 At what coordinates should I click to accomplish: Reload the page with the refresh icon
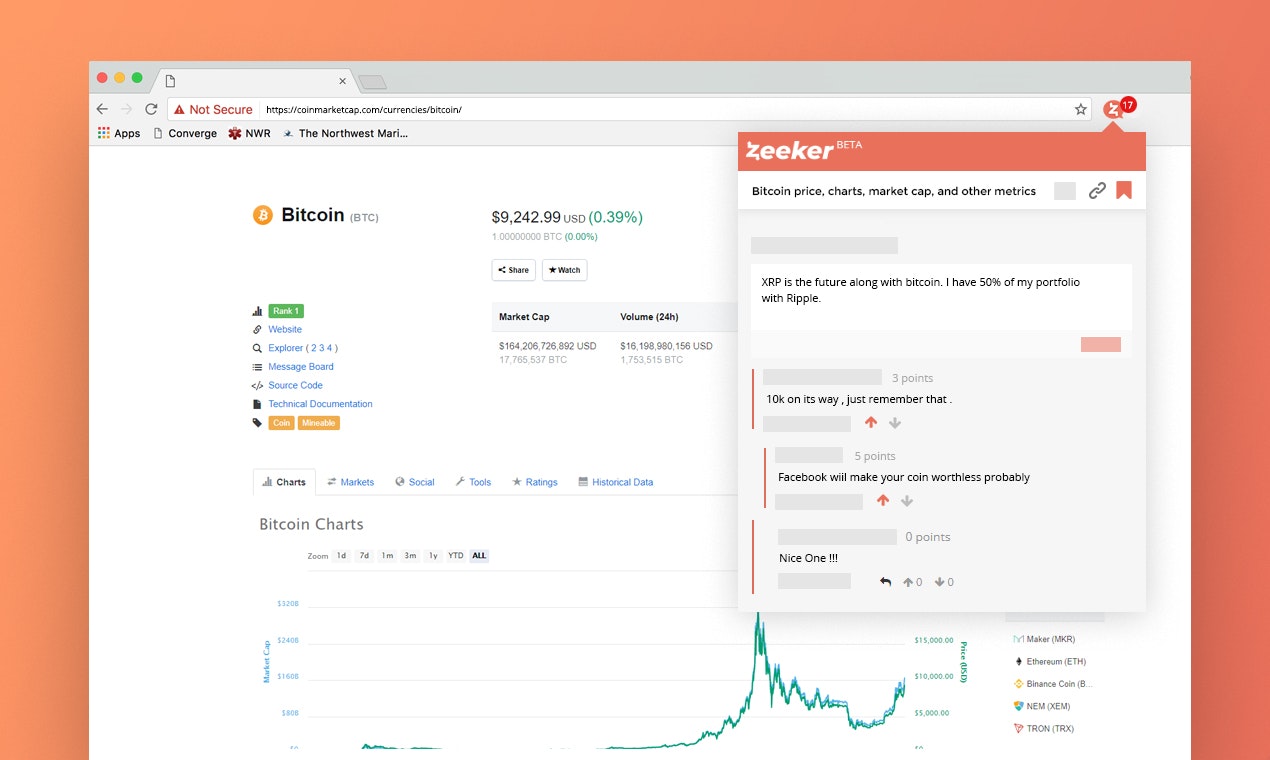(x=152, y=109)
